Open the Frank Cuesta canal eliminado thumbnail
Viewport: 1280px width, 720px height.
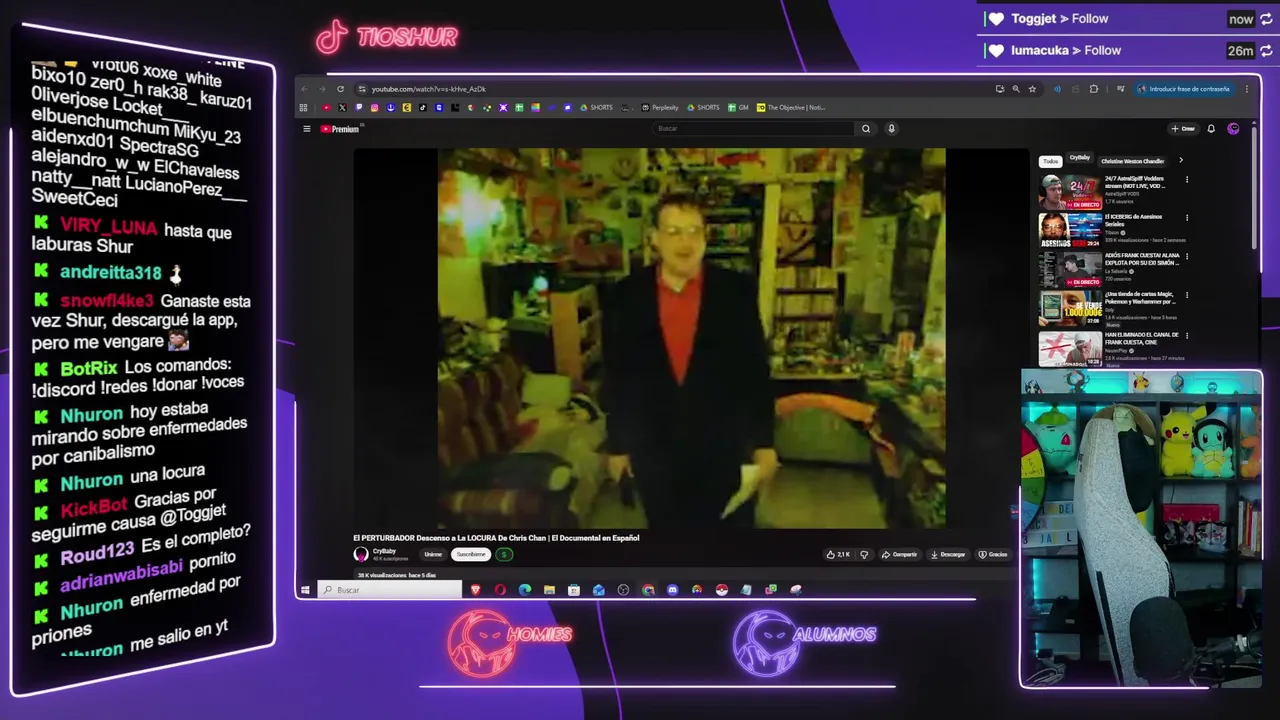pos(1070,349)
